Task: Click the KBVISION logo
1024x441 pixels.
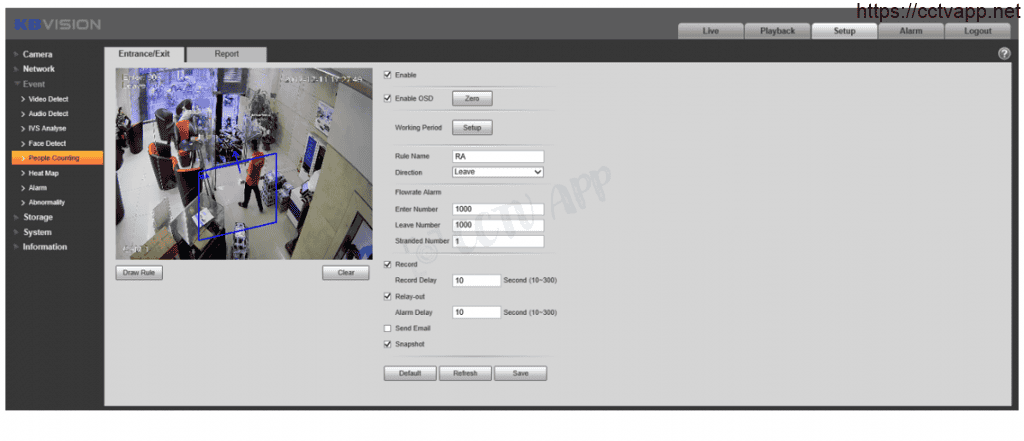Action: click(57, 24)
